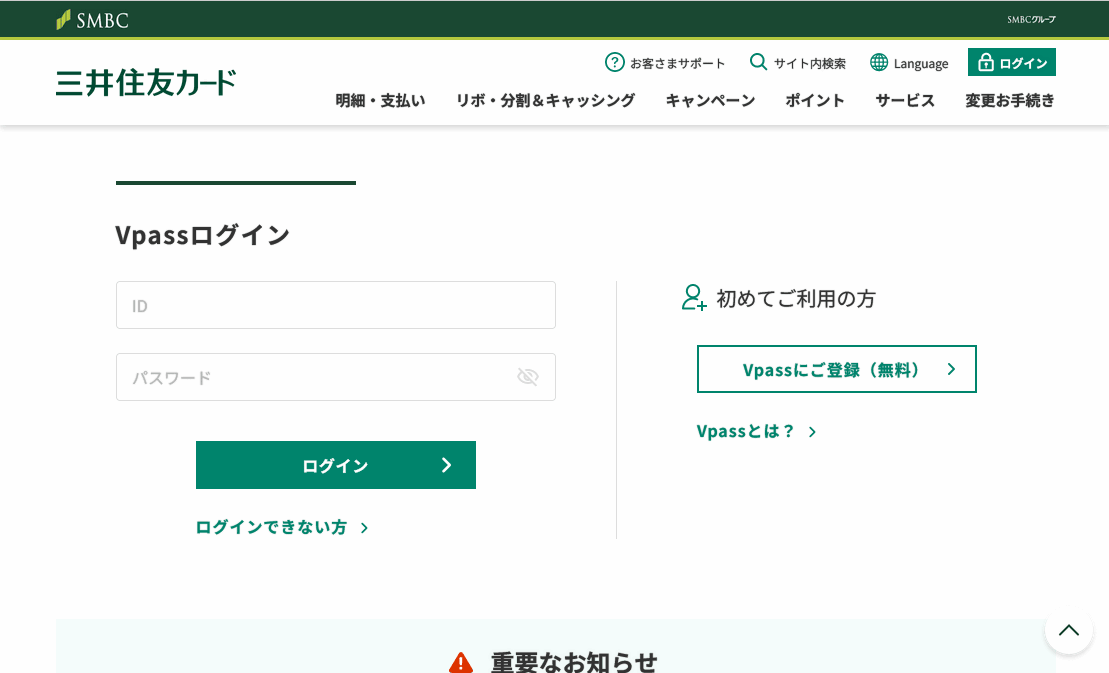Click chevron beside ログインできない方
This screenshot has height=673, width=1109.
[x=364, y=528]
